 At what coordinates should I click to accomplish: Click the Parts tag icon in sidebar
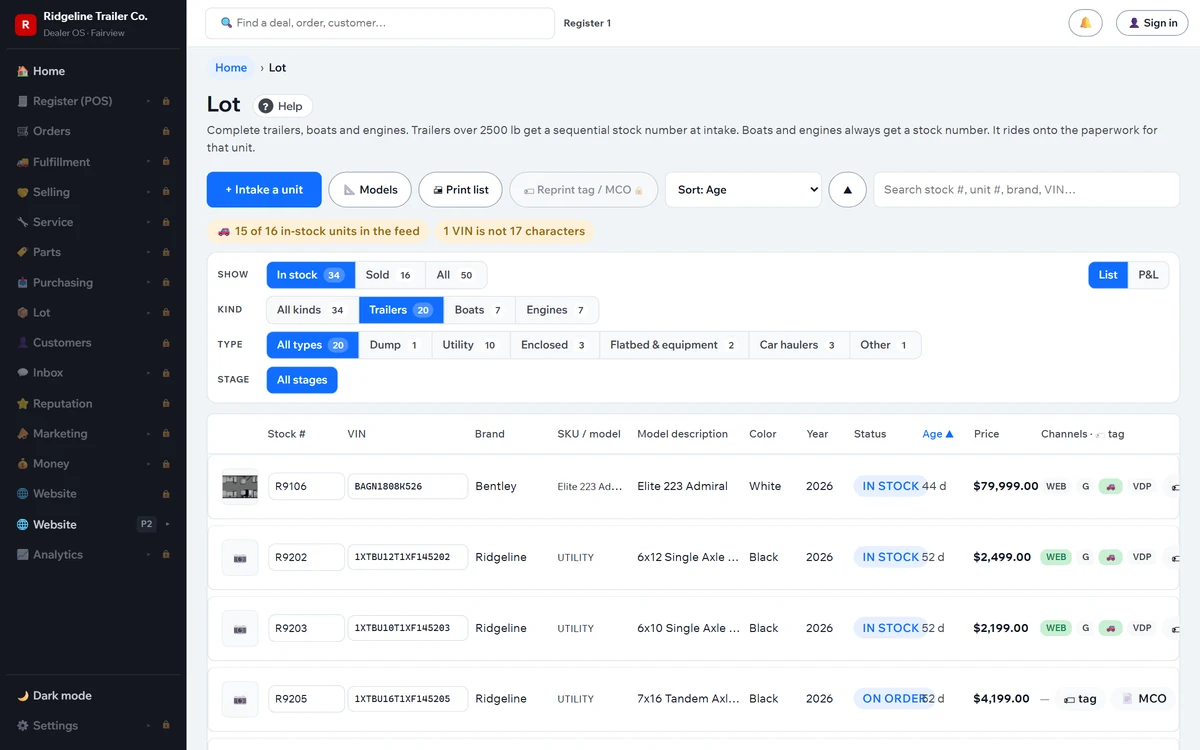[23, 252]
